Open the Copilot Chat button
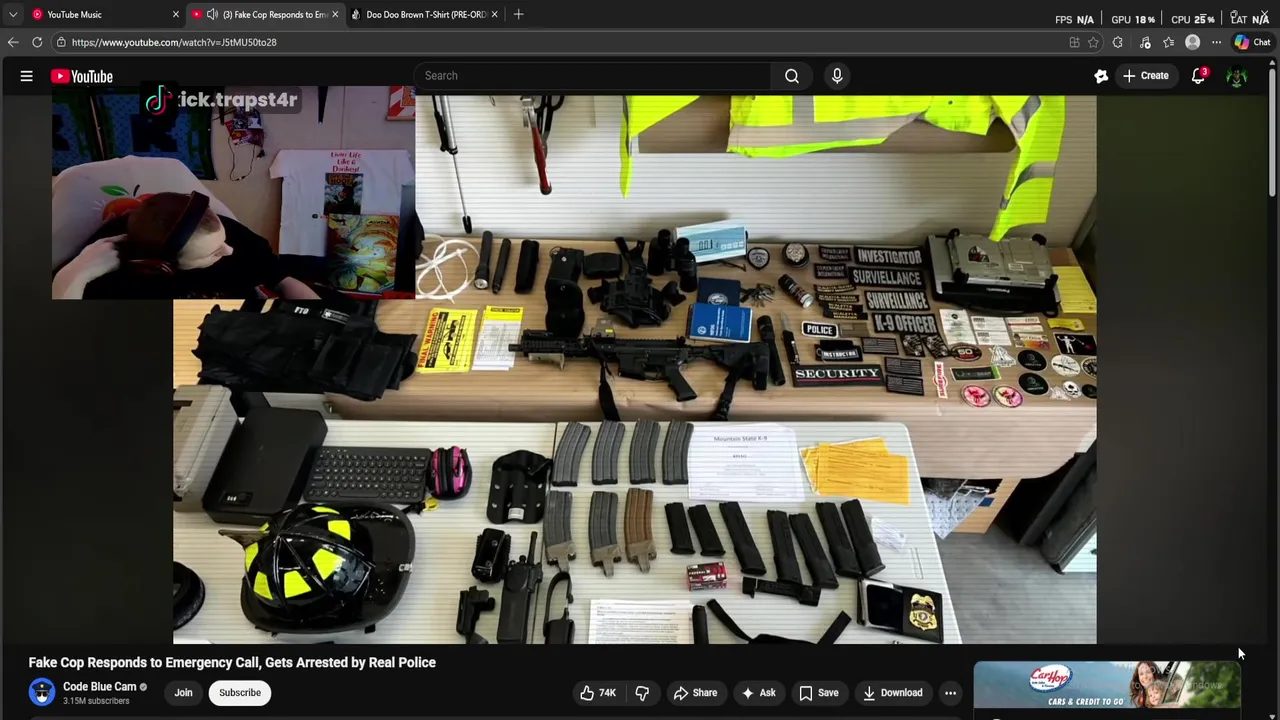The image size is (1280, 720). [1252, 42]
